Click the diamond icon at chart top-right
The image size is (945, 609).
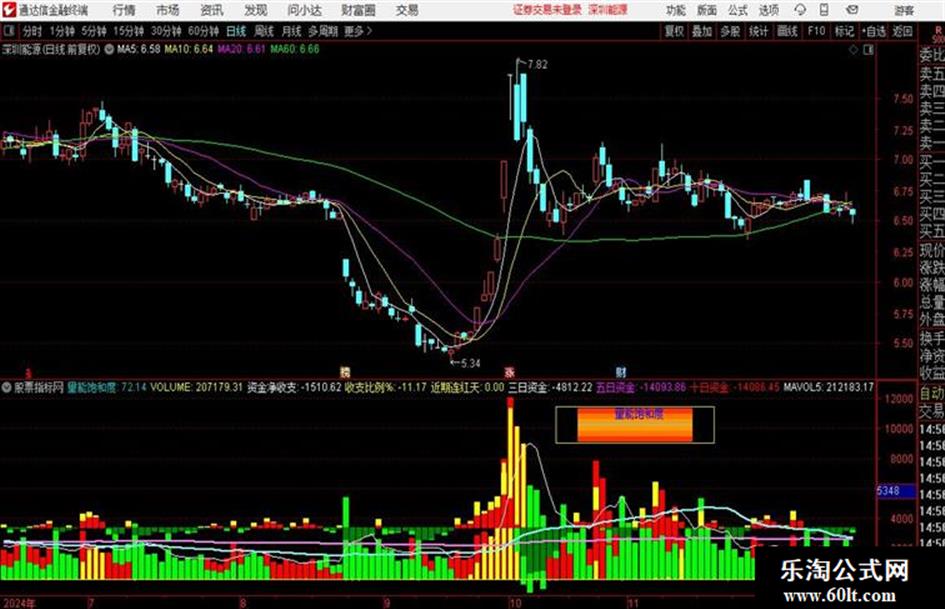tap(853, 50)
